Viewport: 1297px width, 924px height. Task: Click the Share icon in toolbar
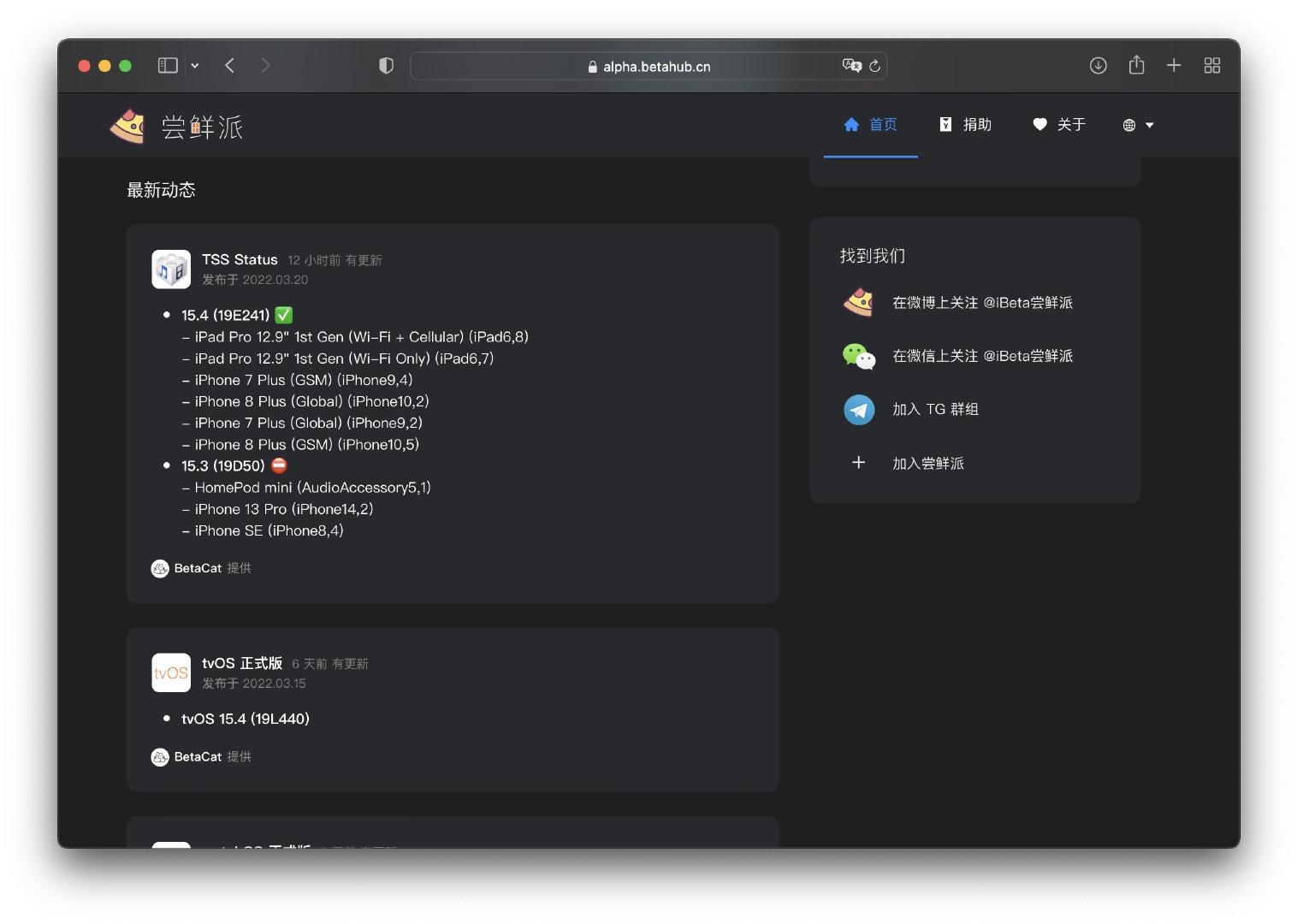[1136, 66]
